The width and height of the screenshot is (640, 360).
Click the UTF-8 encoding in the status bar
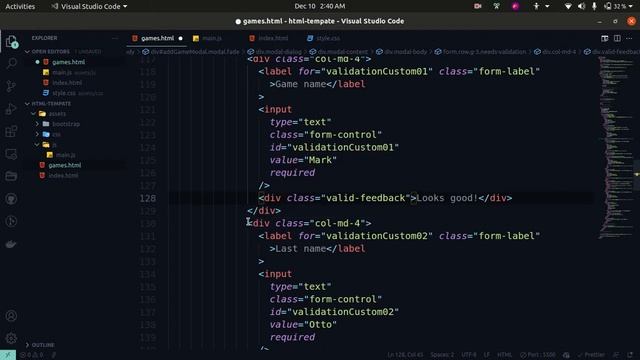pyautogui.click(x=469, y=355)
